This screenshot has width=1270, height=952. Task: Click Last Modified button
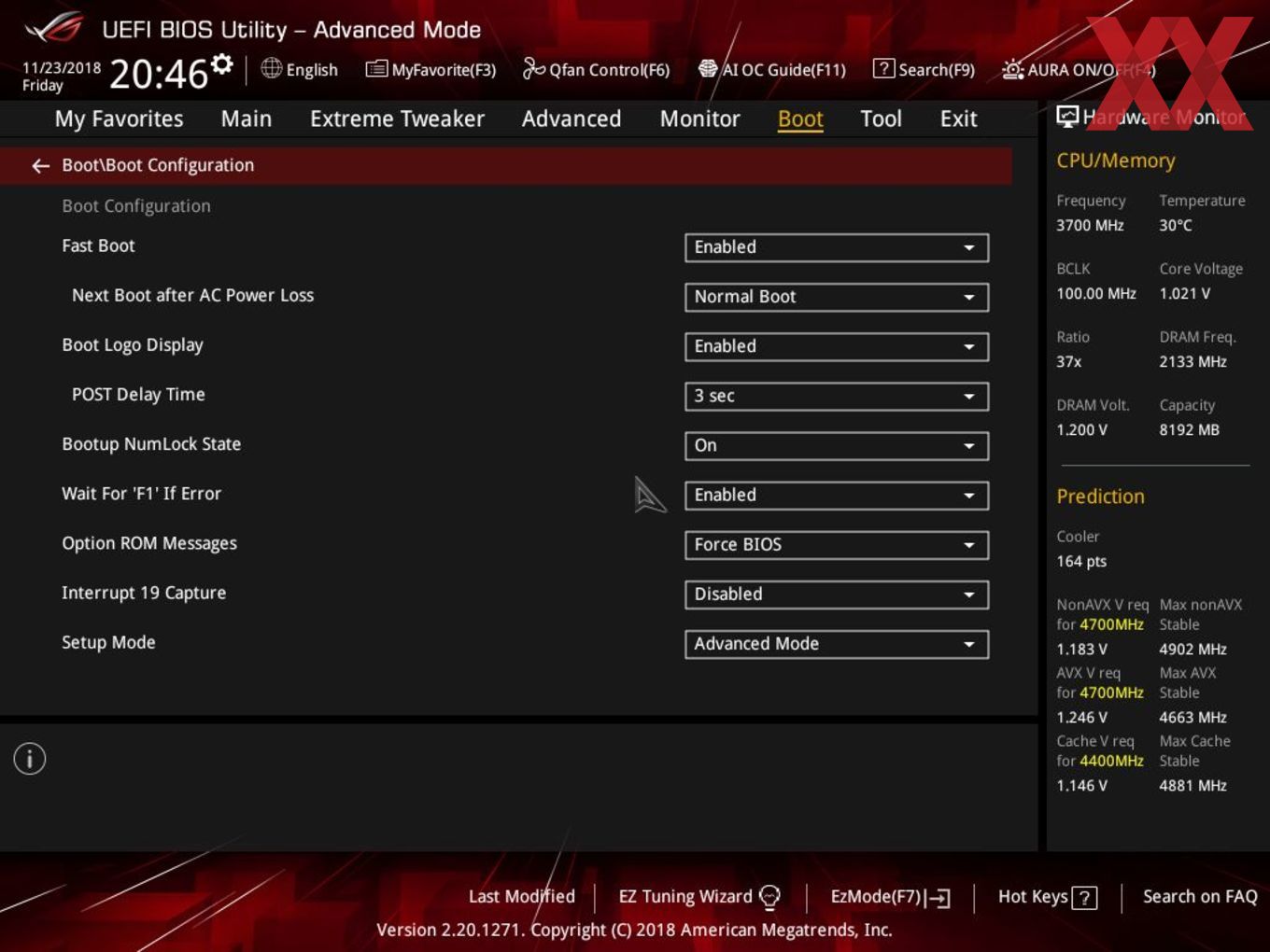tap(522, 896)
